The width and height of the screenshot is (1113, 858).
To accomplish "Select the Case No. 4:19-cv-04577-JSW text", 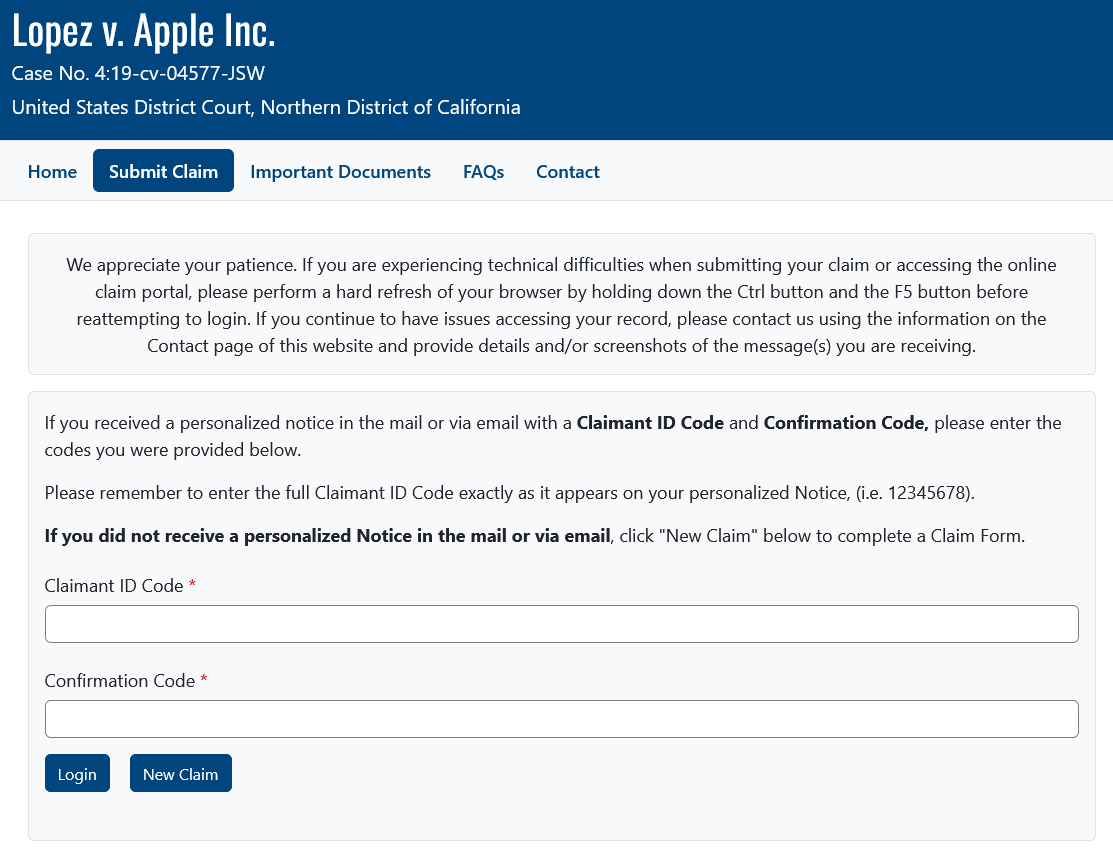I will [138, 73].
